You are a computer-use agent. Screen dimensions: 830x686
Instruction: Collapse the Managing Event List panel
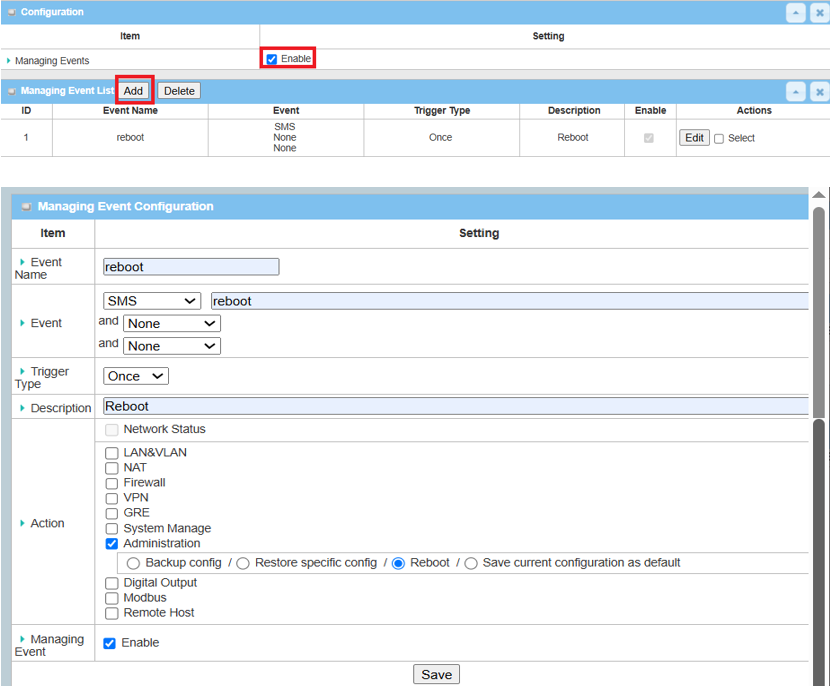795,92
